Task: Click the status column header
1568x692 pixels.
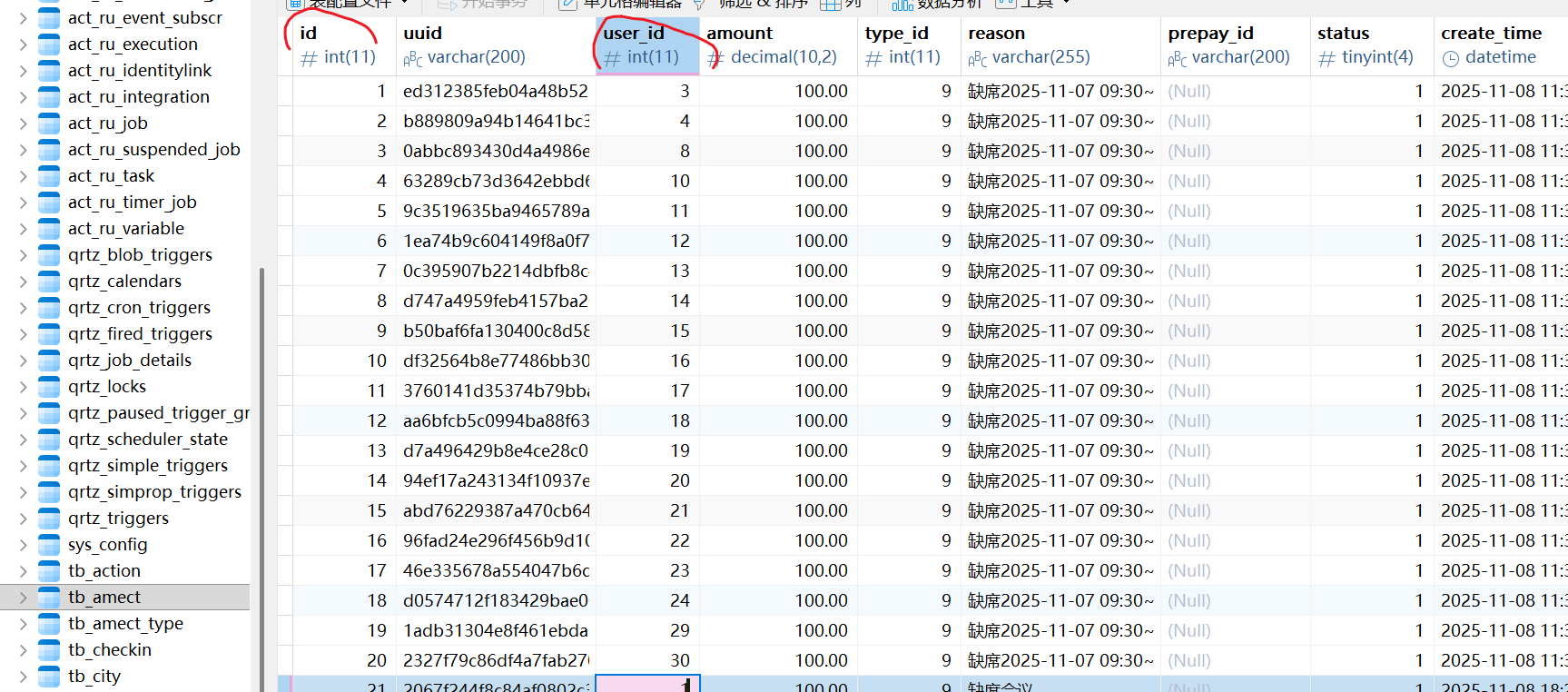Action: tap(1372, 45)
